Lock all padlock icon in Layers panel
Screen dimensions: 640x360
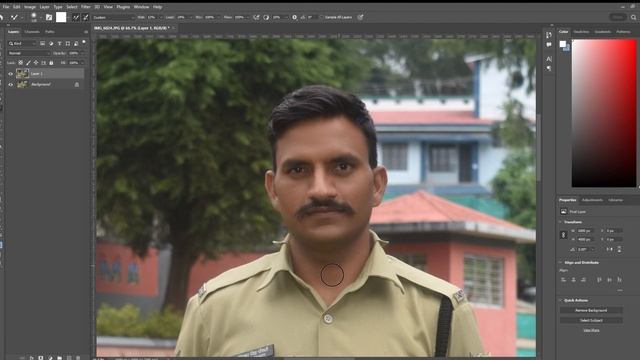[51, 63]
